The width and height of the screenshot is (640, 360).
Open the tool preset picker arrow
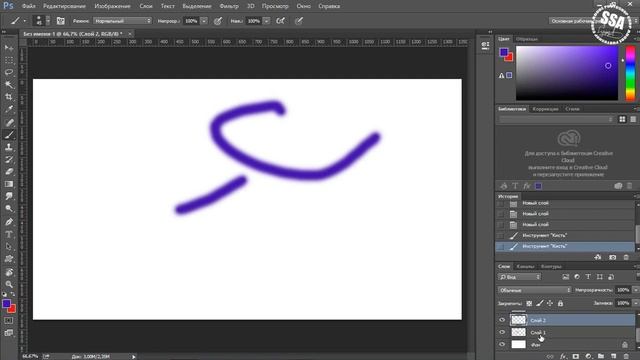[24, 21]
